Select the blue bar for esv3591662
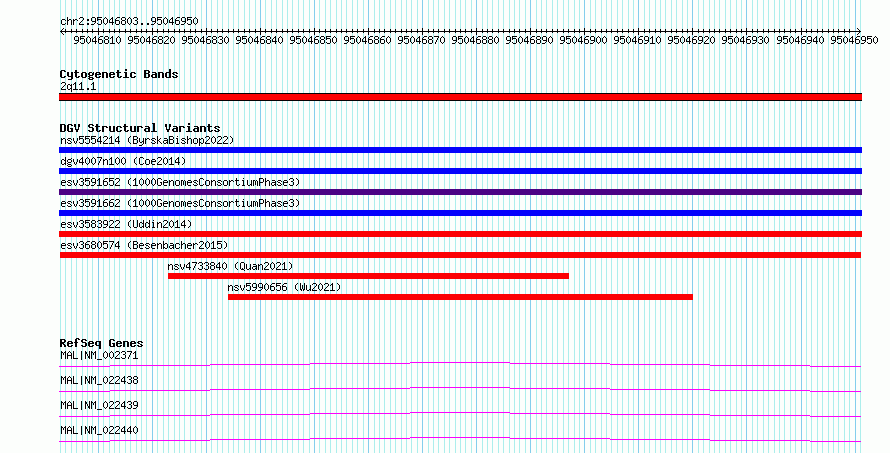Image resolution: width=890 pixels, height=453 pixels. coord(460,213)
